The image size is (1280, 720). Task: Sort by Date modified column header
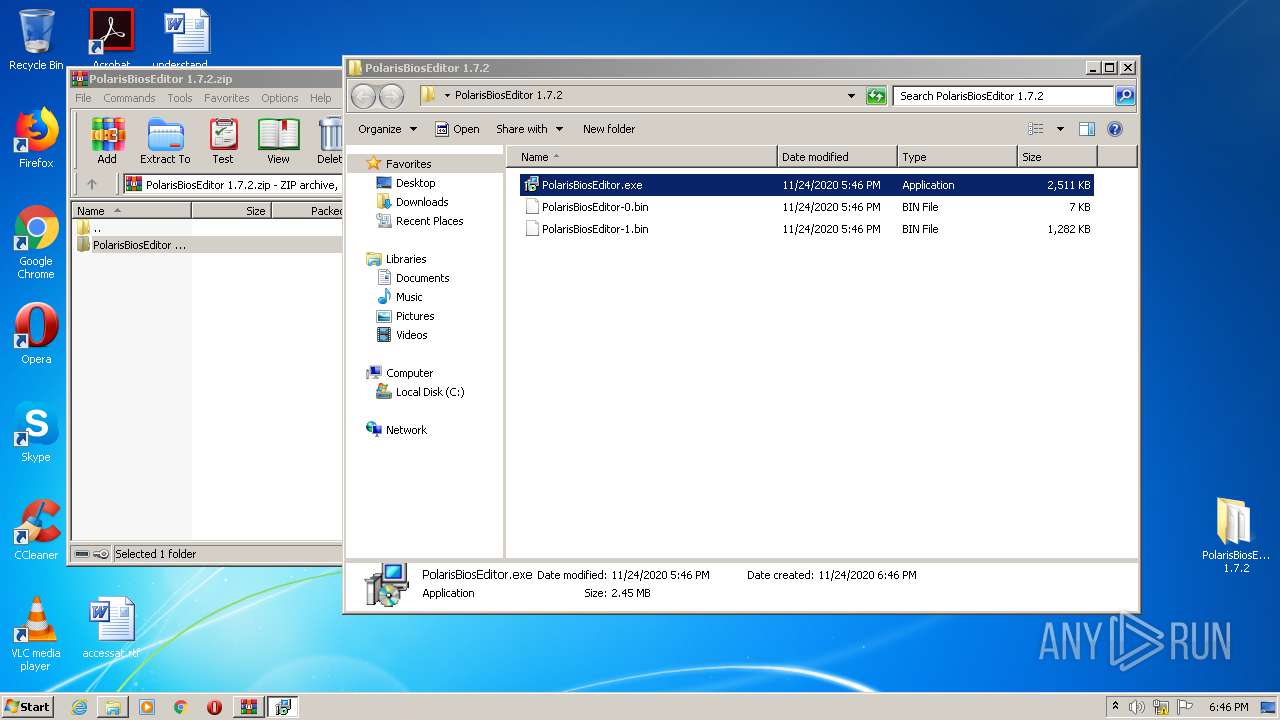[837, 157]
